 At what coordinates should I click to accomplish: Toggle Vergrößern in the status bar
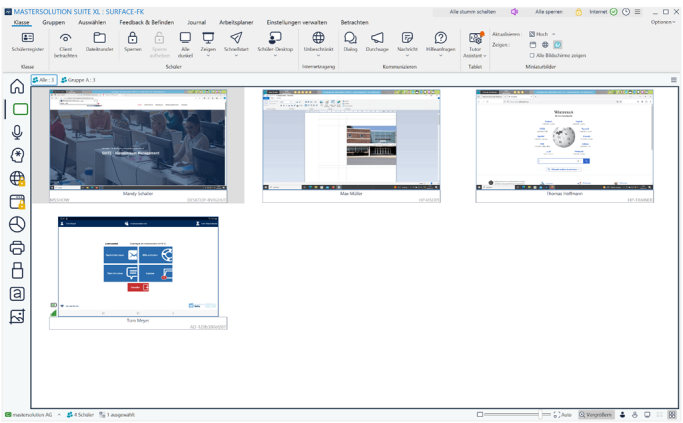click(x=595, y=414)
